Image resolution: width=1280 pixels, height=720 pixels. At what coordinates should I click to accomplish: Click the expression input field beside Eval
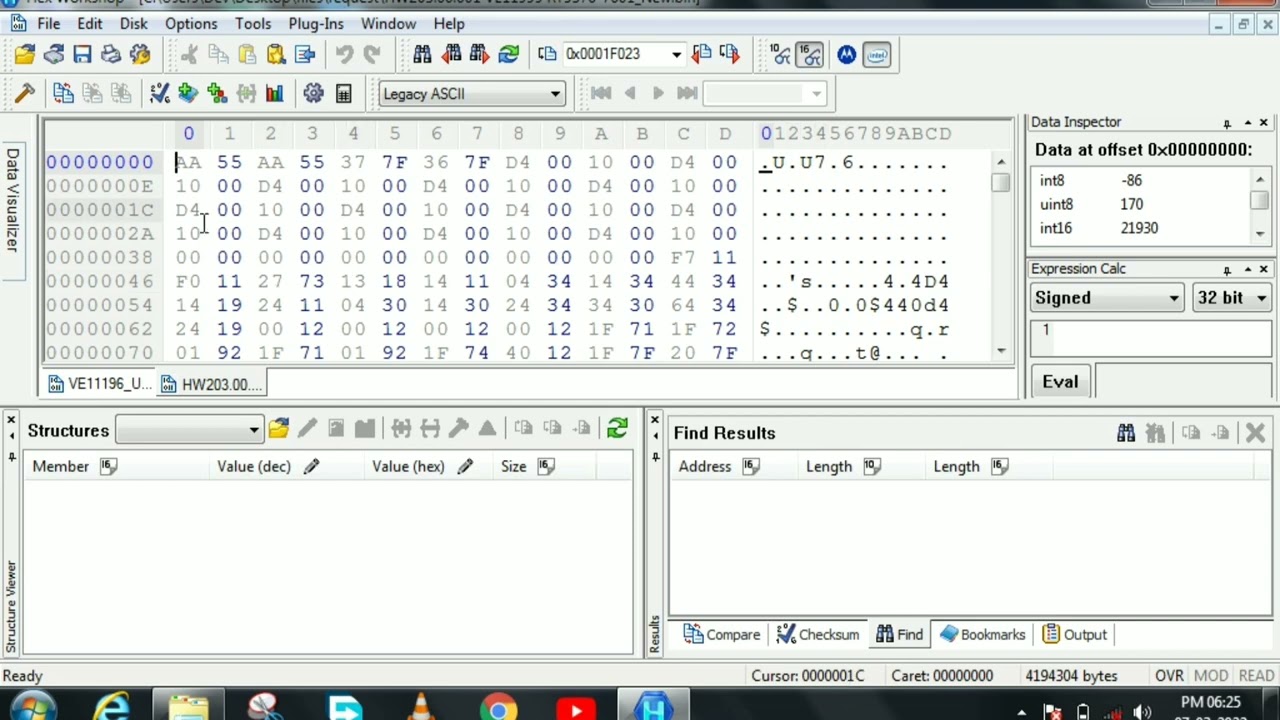click(1183, 381)
